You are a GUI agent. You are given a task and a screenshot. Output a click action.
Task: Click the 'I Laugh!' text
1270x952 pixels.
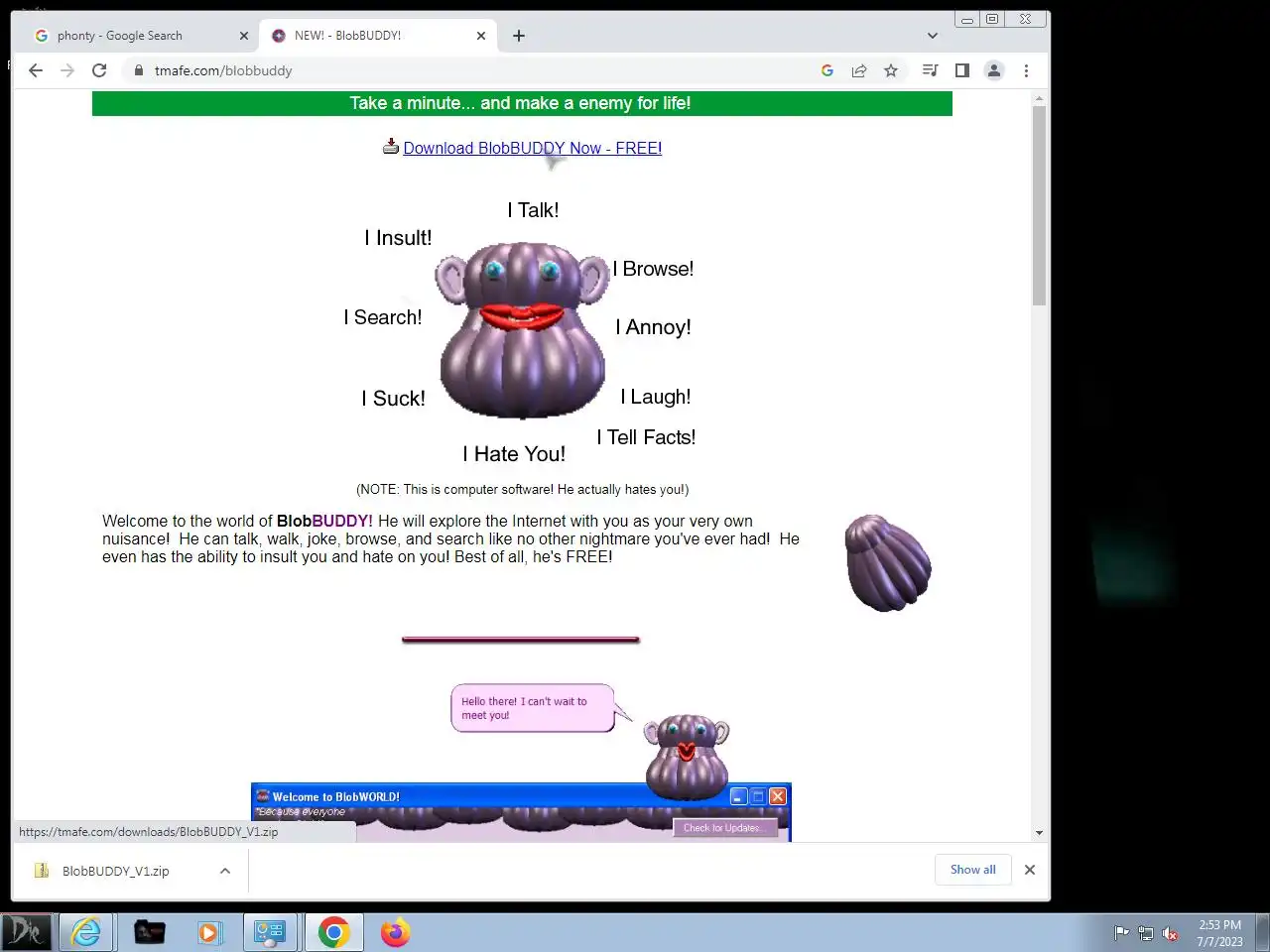[656, 397]
